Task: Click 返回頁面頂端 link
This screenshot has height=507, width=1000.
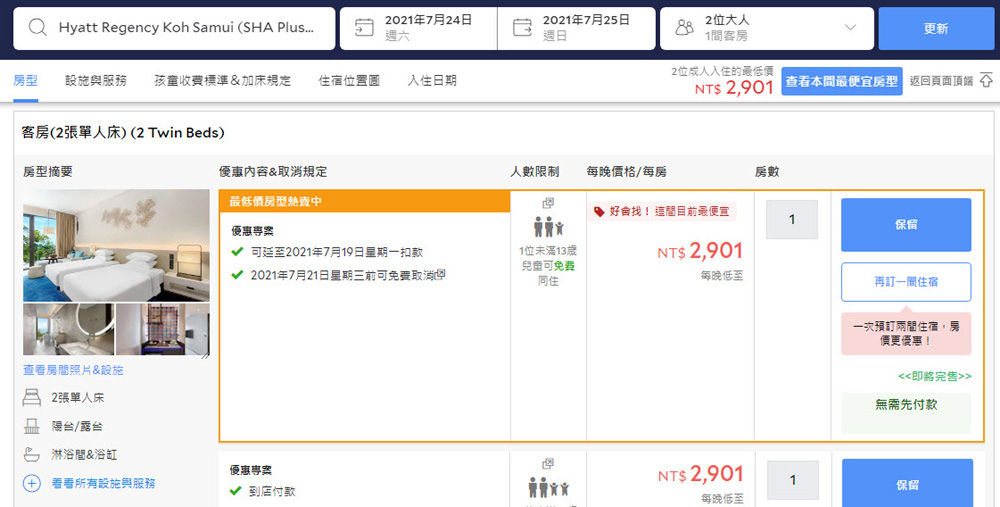Action: (x=941, y=81)
